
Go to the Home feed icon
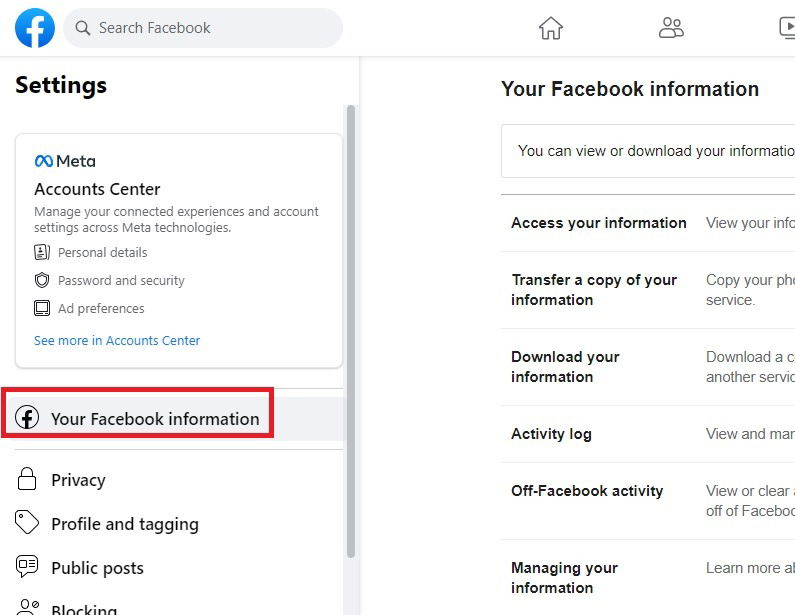point(551,28)
